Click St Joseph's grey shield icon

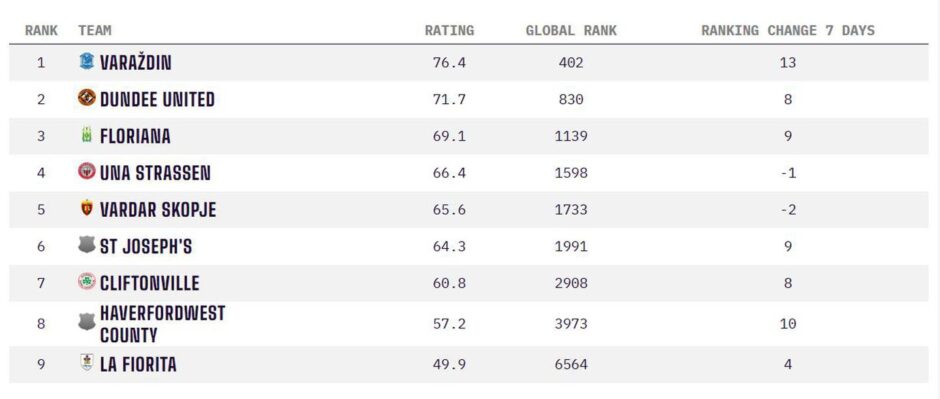(x=87, y=245)
